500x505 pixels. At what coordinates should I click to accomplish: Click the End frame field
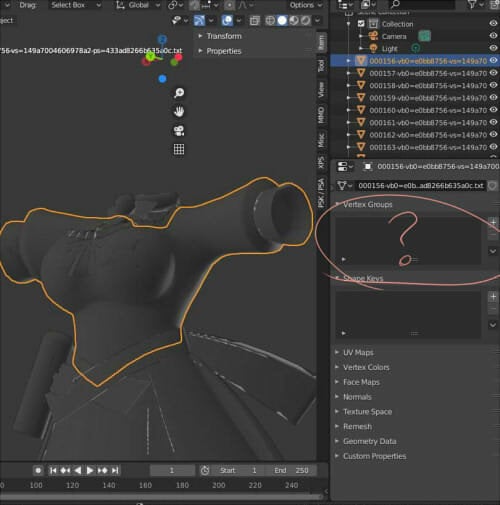(291, 470)
